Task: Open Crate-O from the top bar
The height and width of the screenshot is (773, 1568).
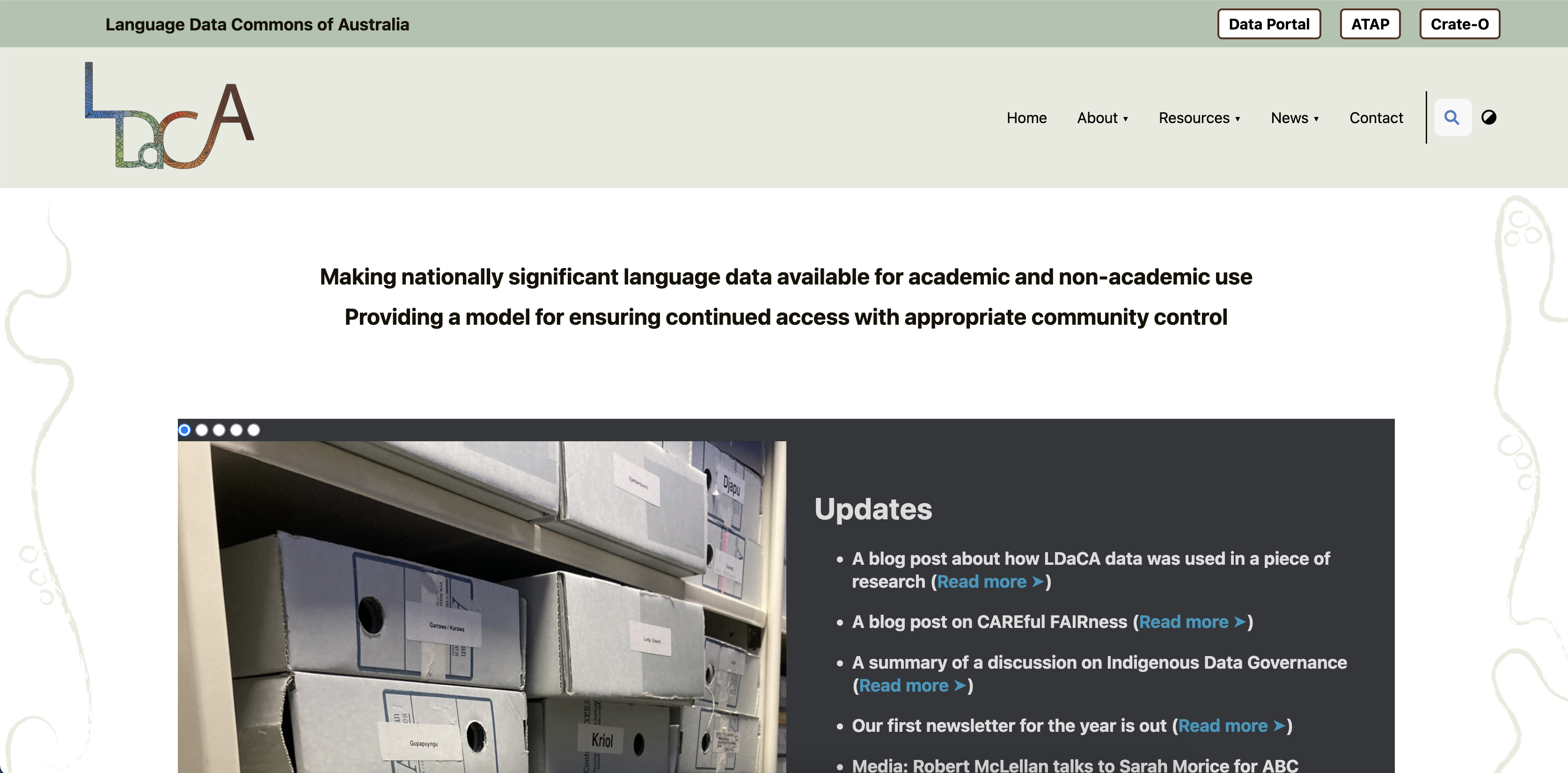Action: [x=1460, y=24]
